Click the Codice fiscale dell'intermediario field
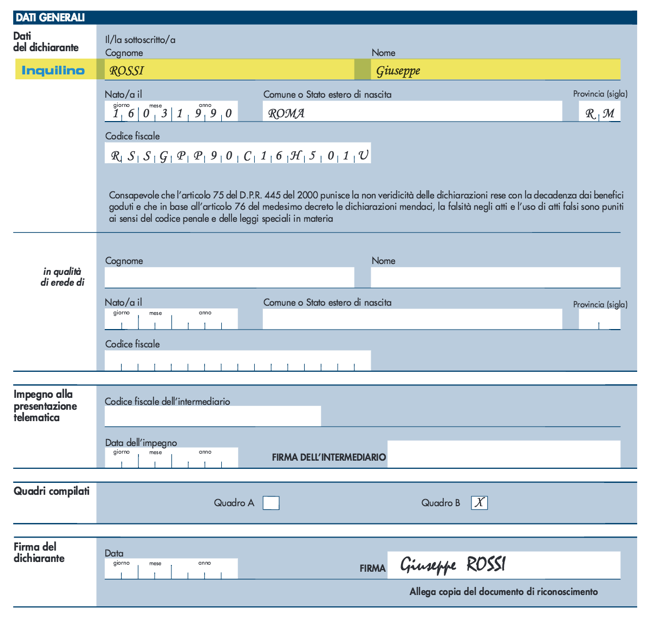 point(213,416)
